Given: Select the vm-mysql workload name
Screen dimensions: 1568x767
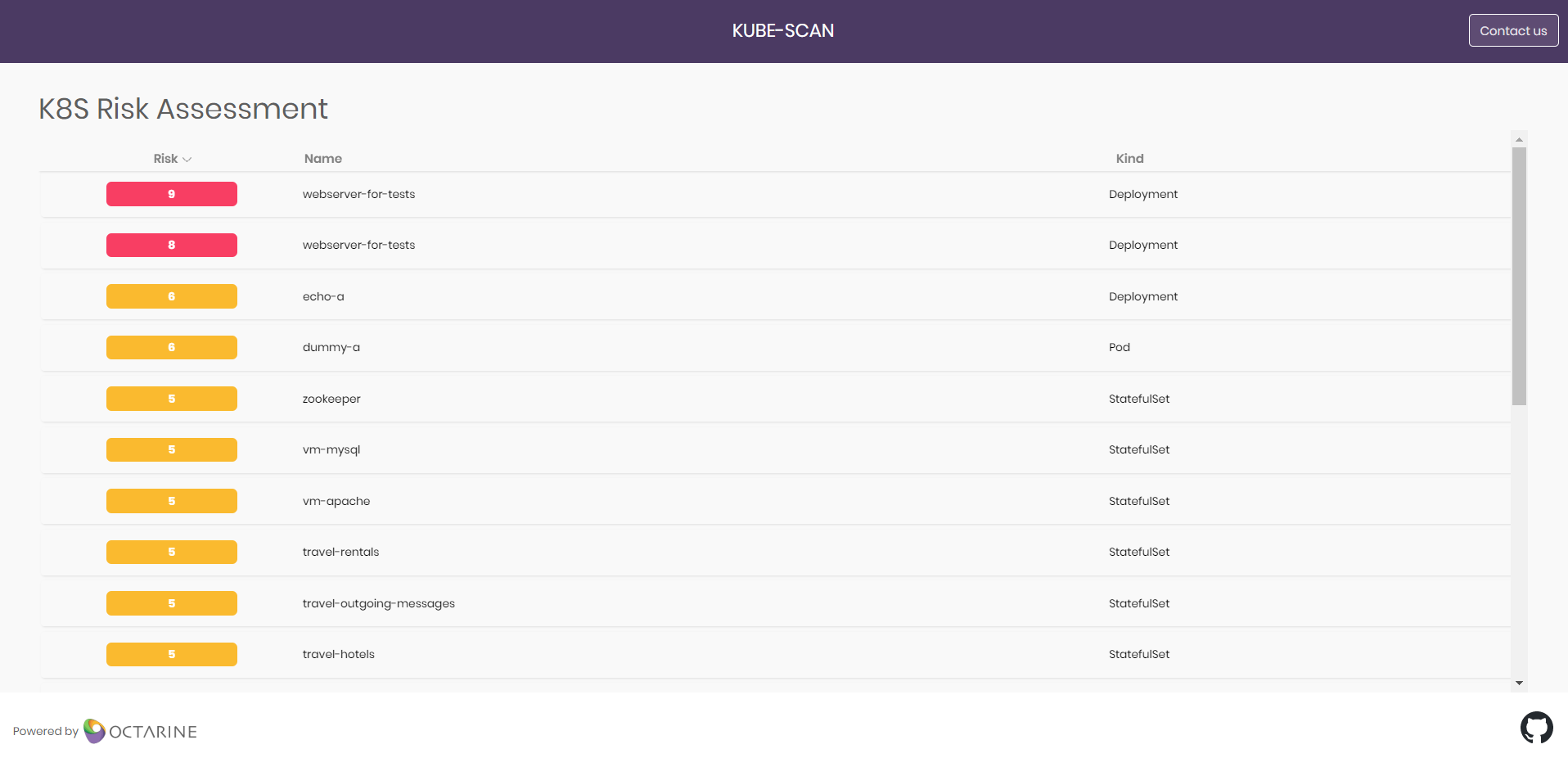Looking at the screenshot, I should pos(331,449).
